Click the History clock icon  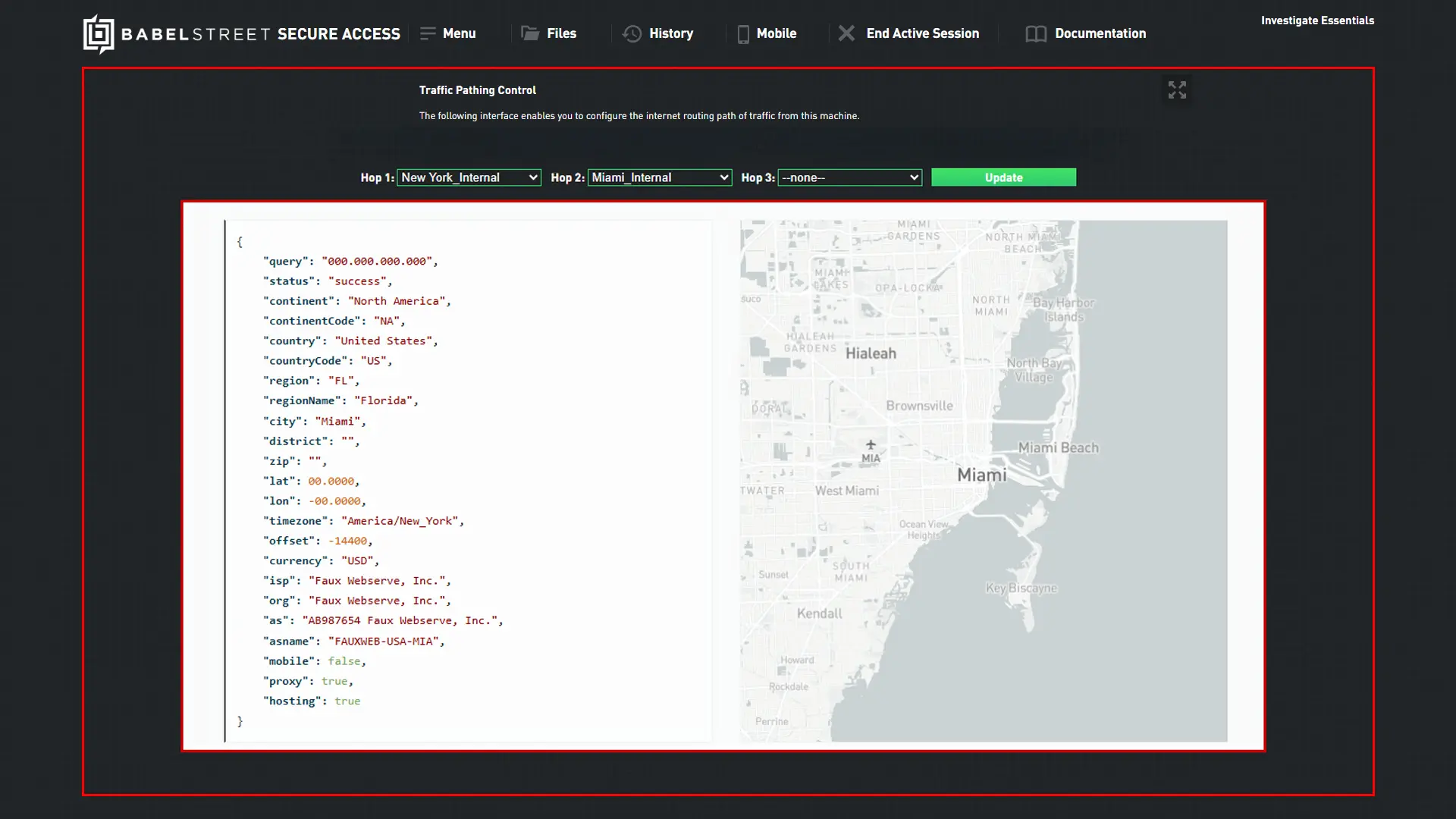(632, 33)
